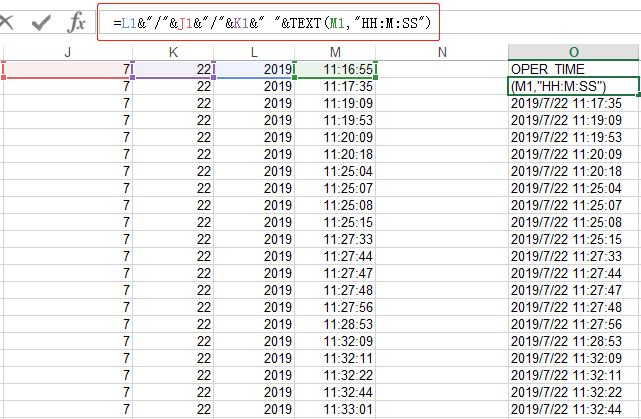
Task: Select the 2019/7/22 11:25:08 result cell
Action: [x=574, y=222]
